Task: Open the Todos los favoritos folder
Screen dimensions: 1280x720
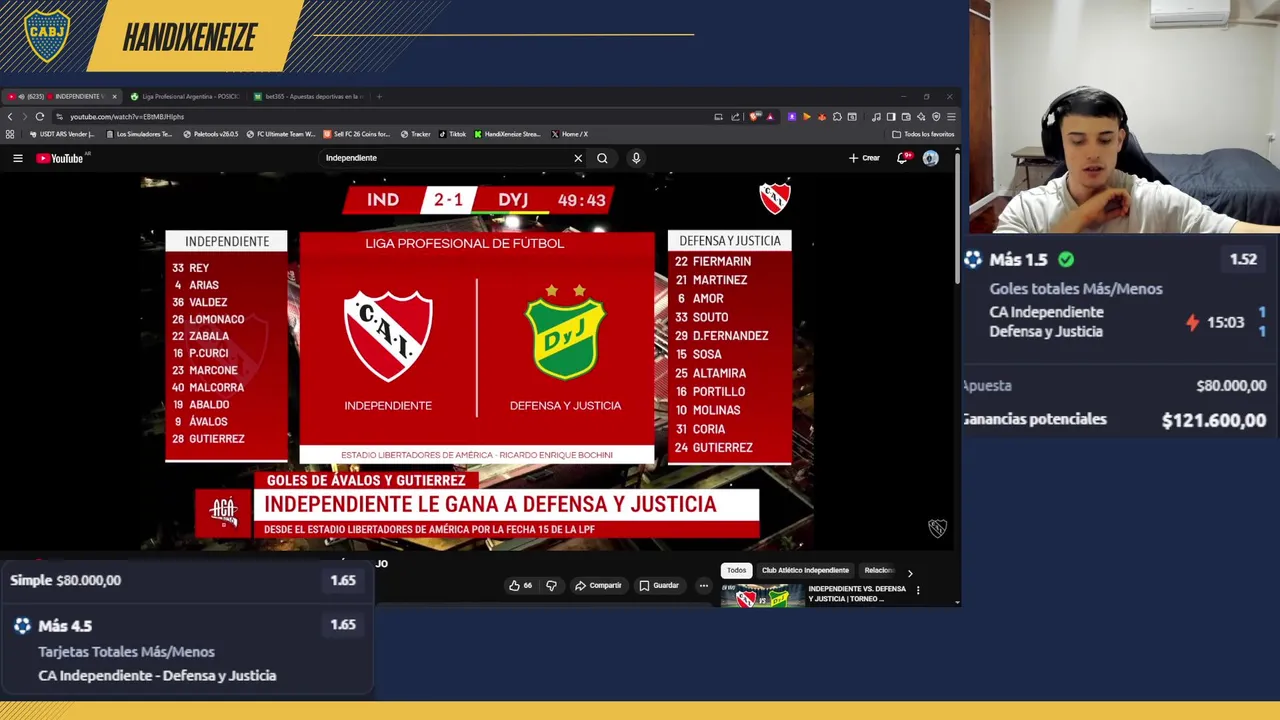Action: coord(923,134)
